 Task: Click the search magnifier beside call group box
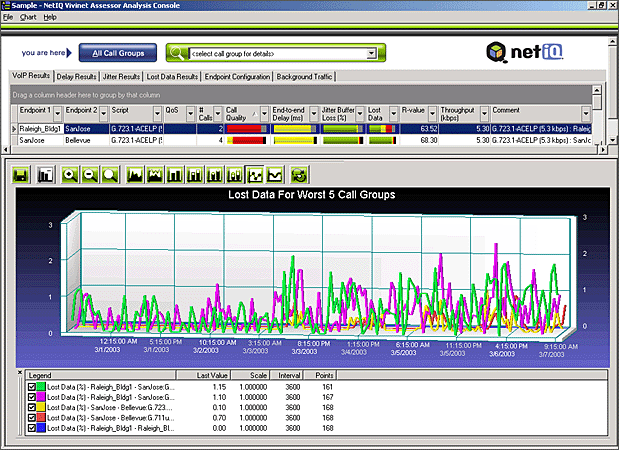click(177, 53)
